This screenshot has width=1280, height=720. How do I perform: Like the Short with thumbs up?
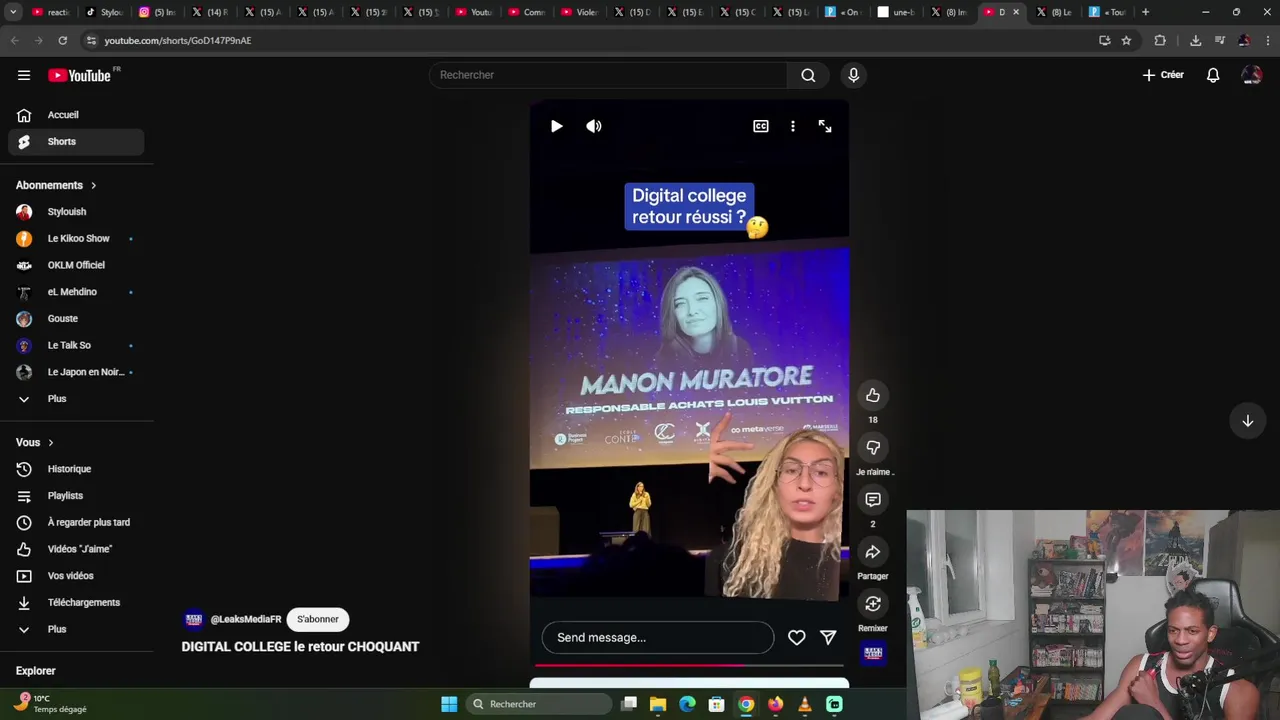873,395
